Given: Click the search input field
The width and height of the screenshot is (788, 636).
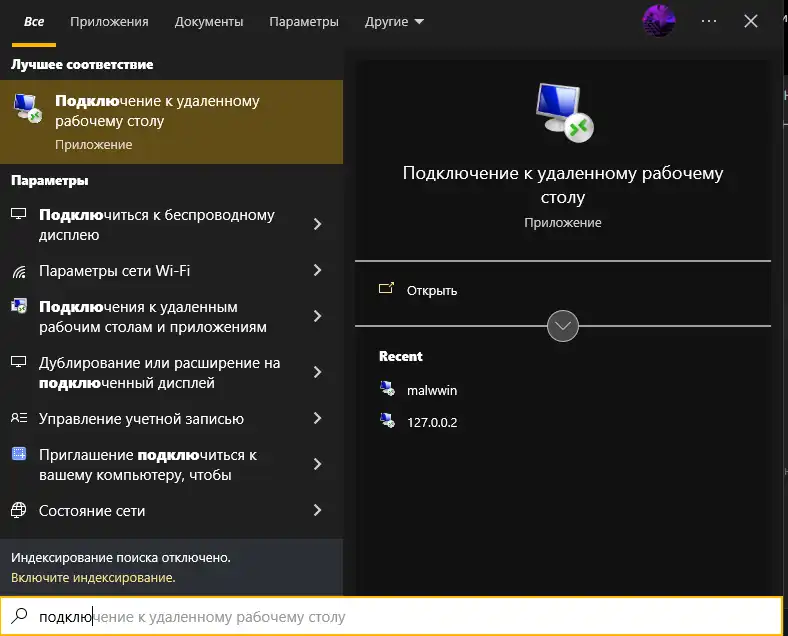Looking at the screenshot, I should (400, 617).
